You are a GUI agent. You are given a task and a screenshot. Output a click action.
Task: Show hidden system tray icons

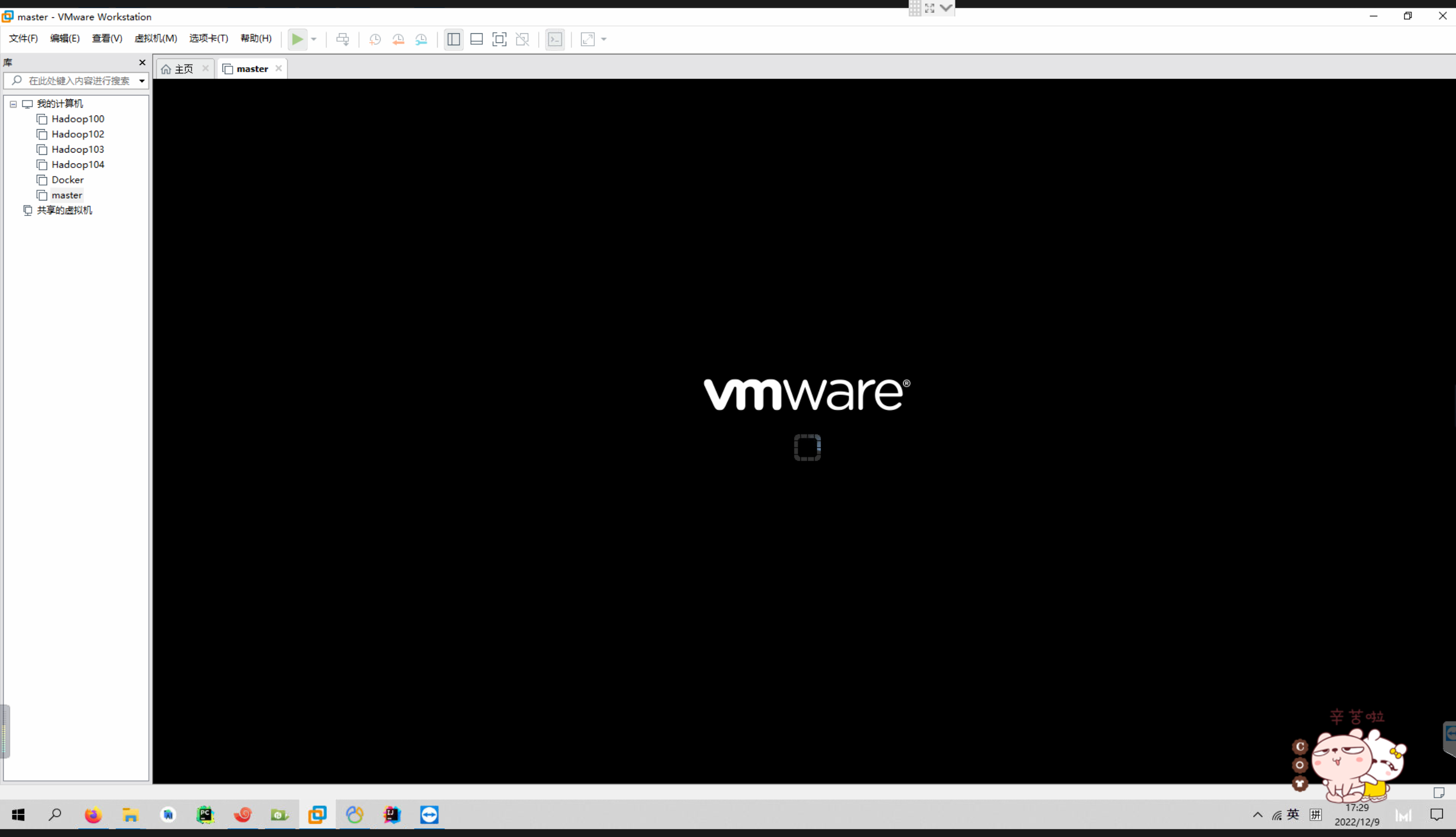coord(1258,815)
